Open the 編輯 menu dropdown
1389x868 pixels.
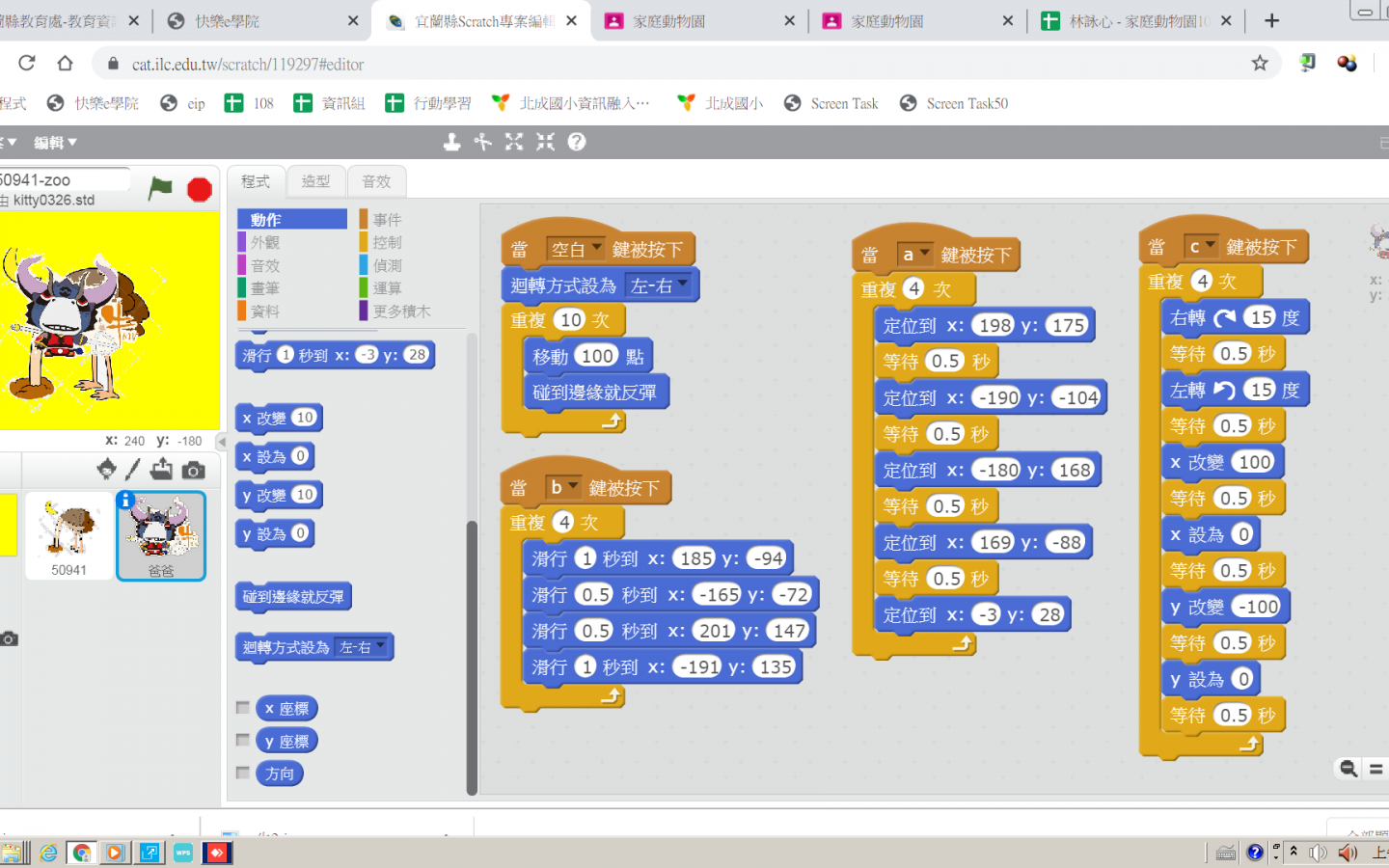(x=55, y=142)
